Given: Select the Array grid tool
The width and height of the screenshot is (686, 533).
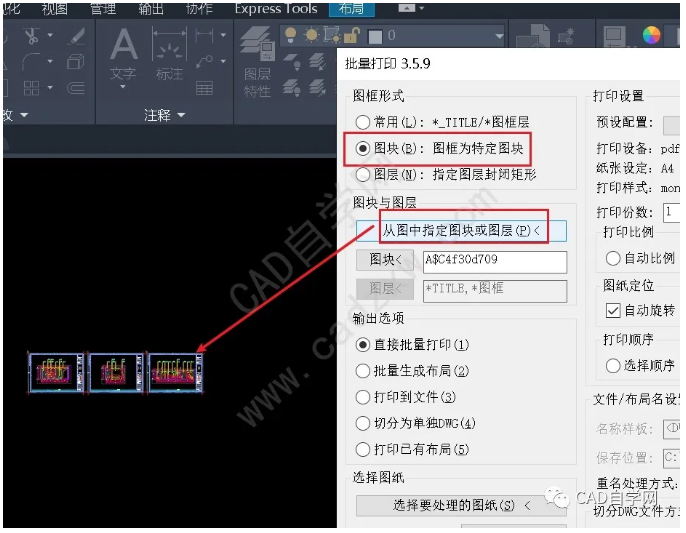Looking at the screenshot, I should tap(32, 88).
